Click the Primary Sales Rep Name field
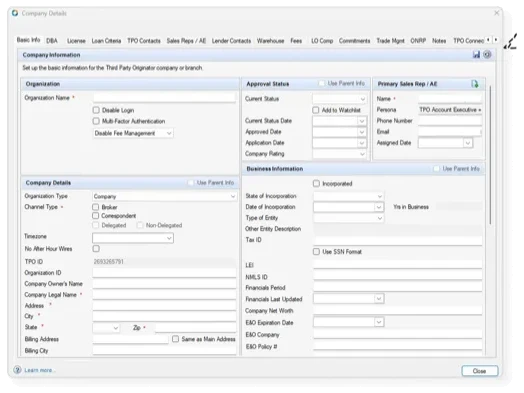The height and width of the screenshot is (393, 524). (450, 99)
